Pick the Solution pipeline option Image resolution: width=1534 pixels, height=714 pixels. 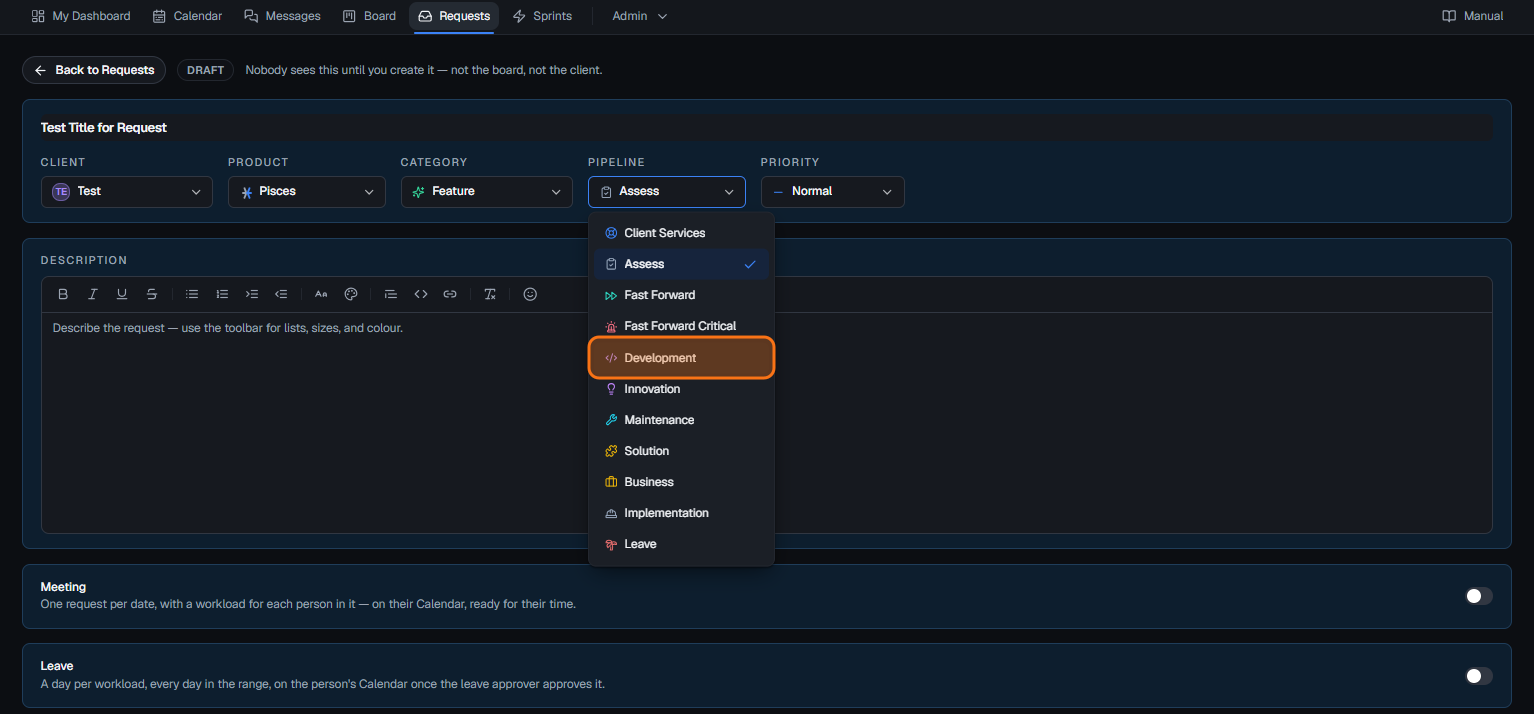click(x=681, y=451)
